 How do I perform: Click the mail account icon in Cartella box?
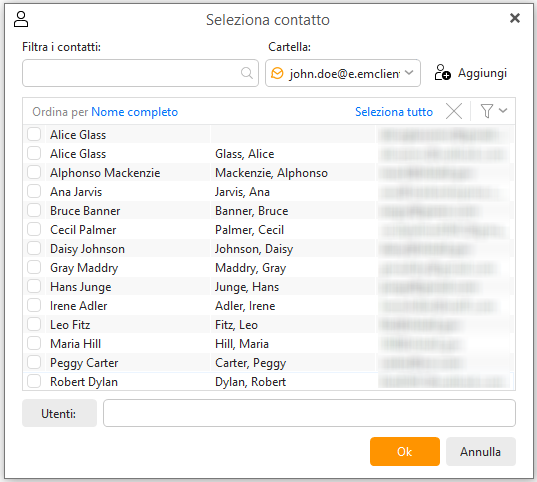pos(277,73)
